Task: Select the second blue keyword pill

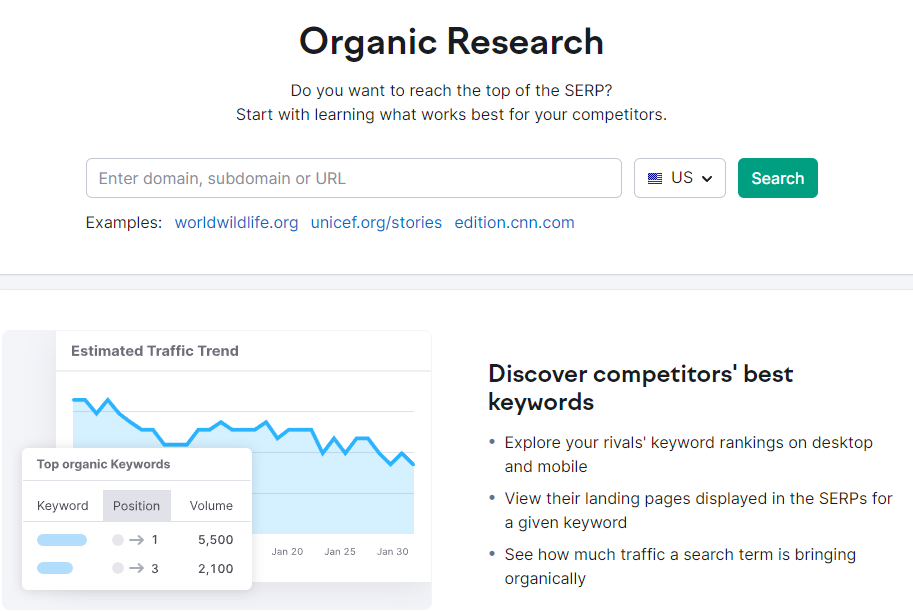Action: [x=55, y=569]
